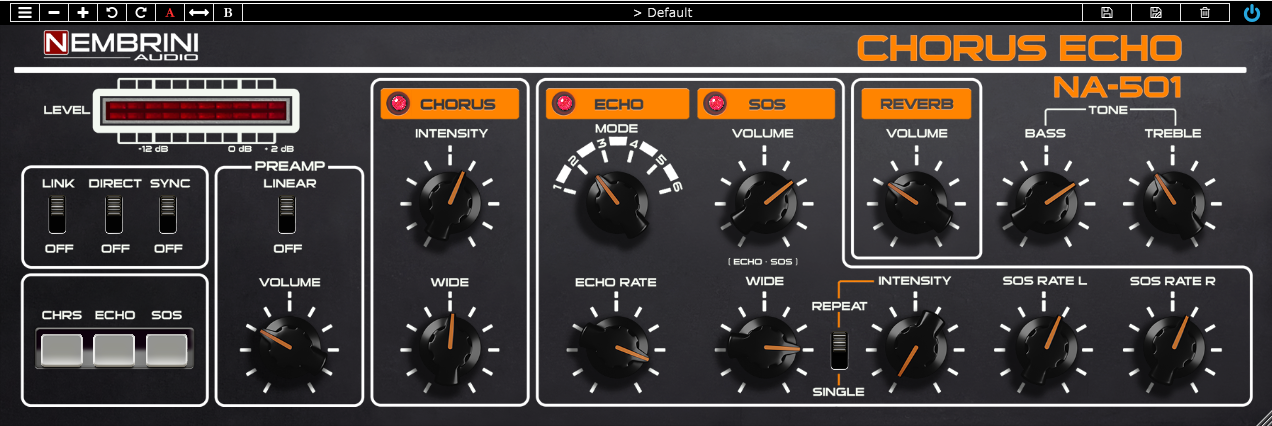This screenshot has width=1272, height=426.
Task: Select echo mode 3
Action: click(603, 147)
